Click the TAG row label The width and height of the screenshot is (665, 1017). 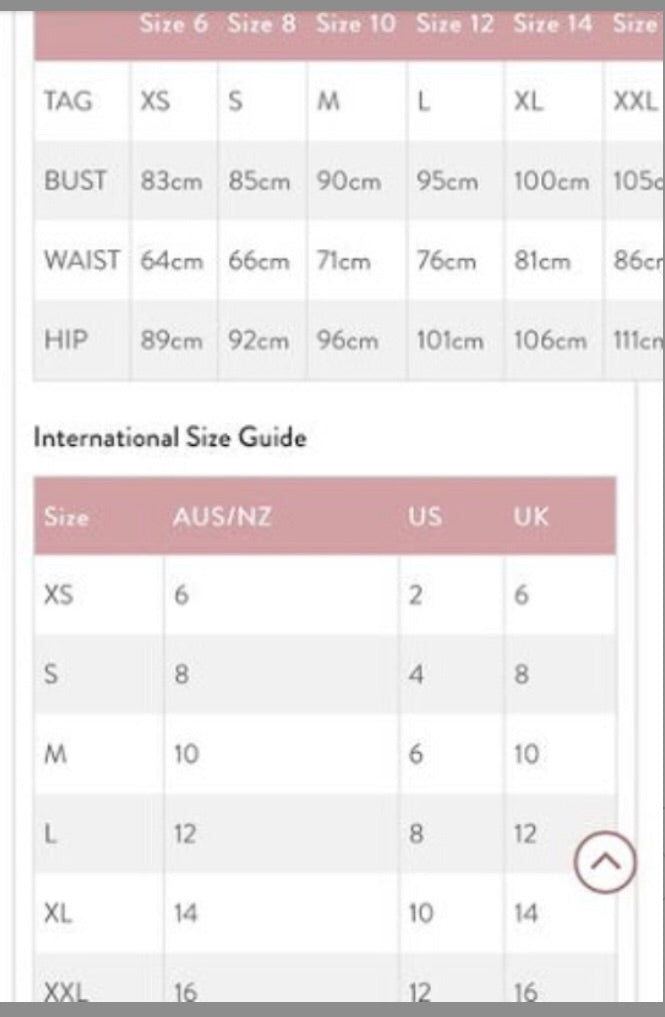(68, 101)
